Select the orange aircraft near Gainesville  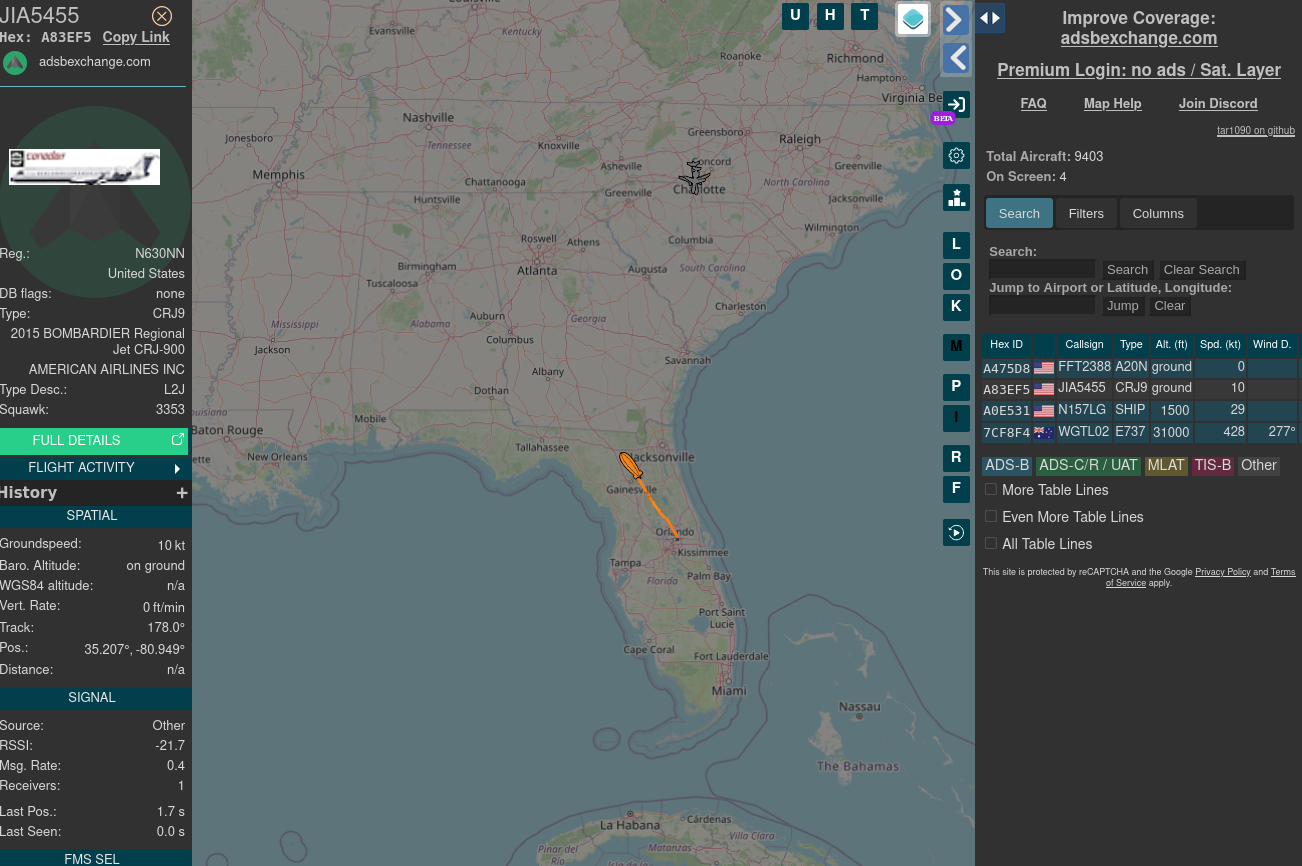(x=630, y=465)
